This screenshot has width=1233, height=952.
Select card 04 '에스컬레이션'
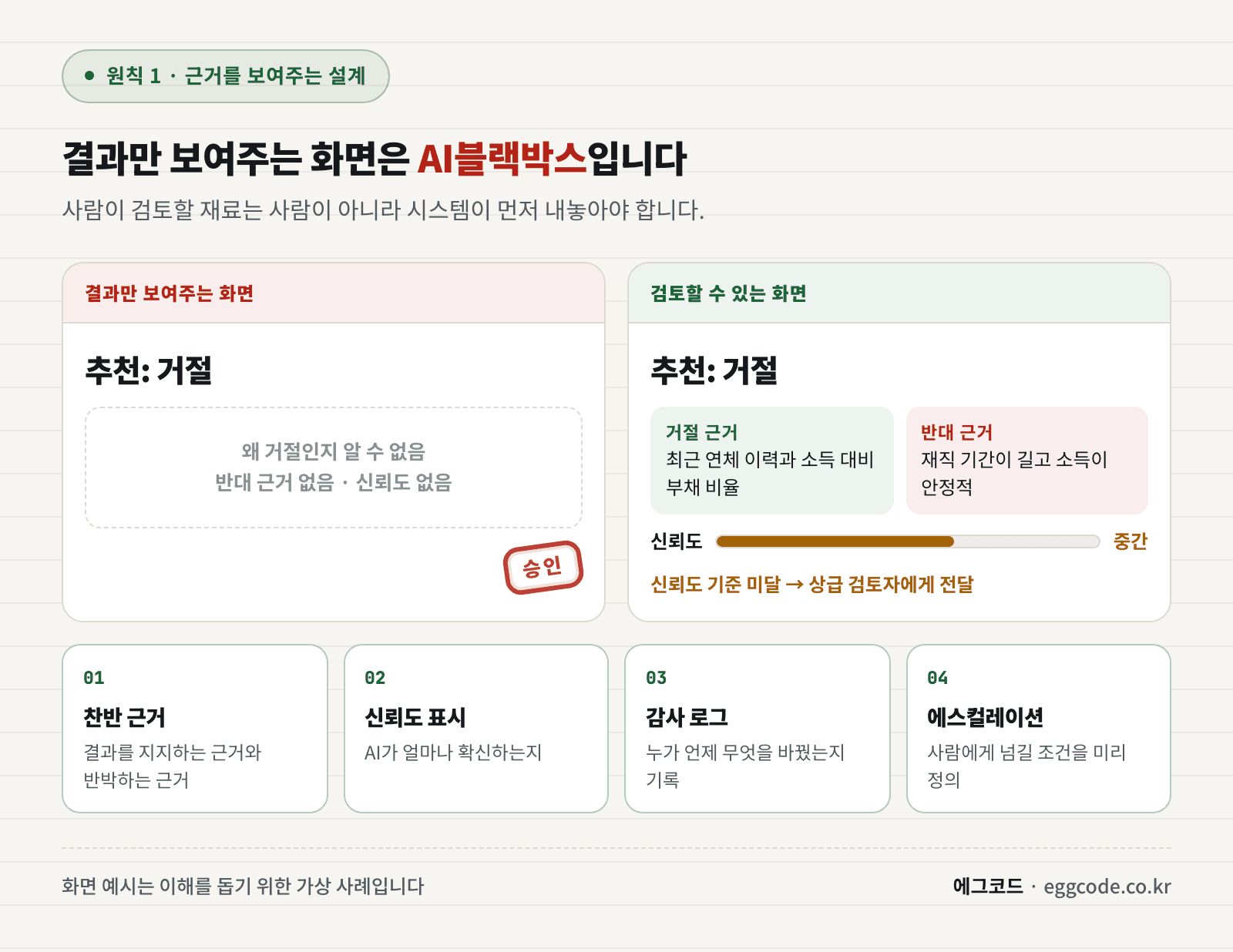pos(1039,729)
